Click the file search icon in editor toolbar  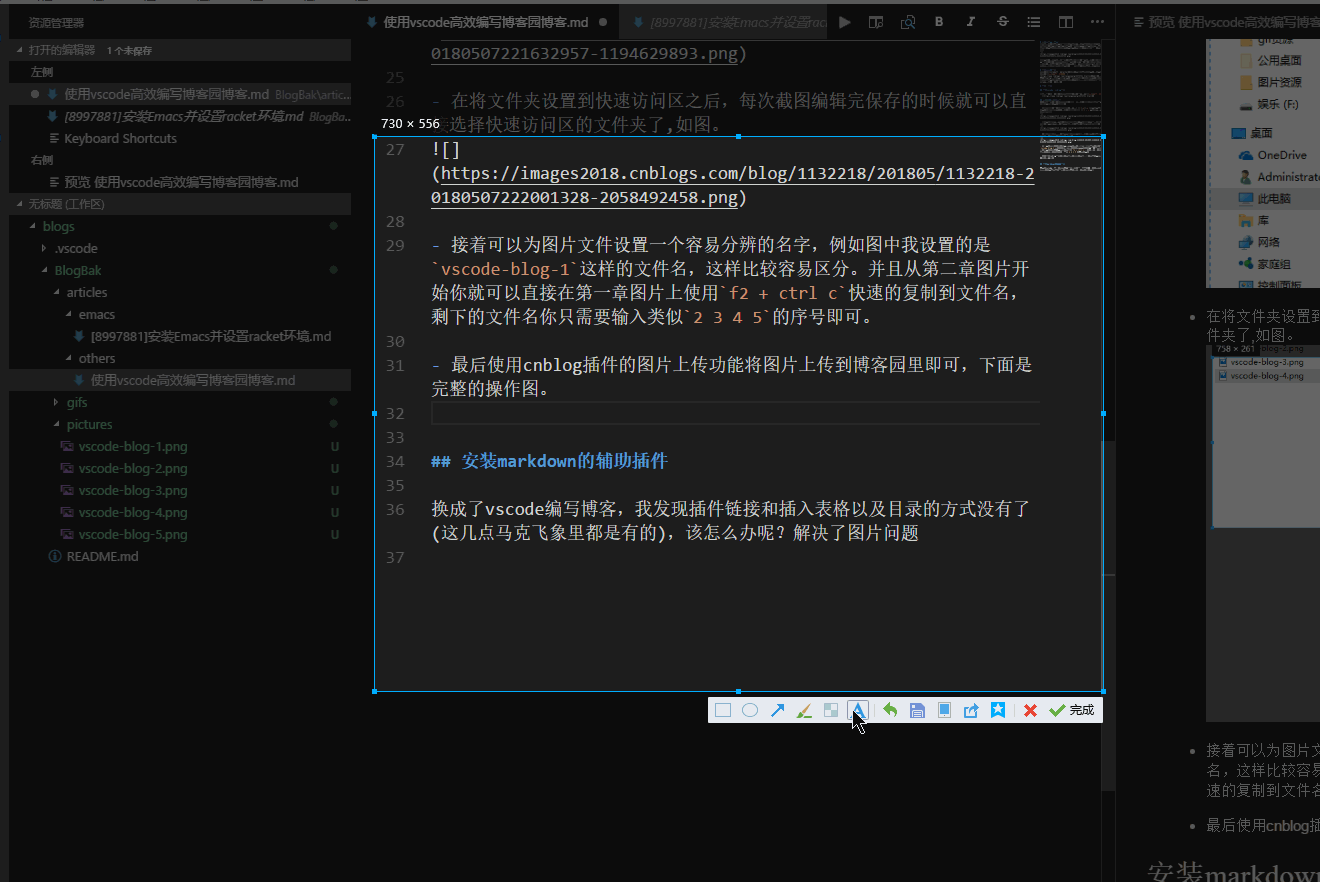click(908, 22)
